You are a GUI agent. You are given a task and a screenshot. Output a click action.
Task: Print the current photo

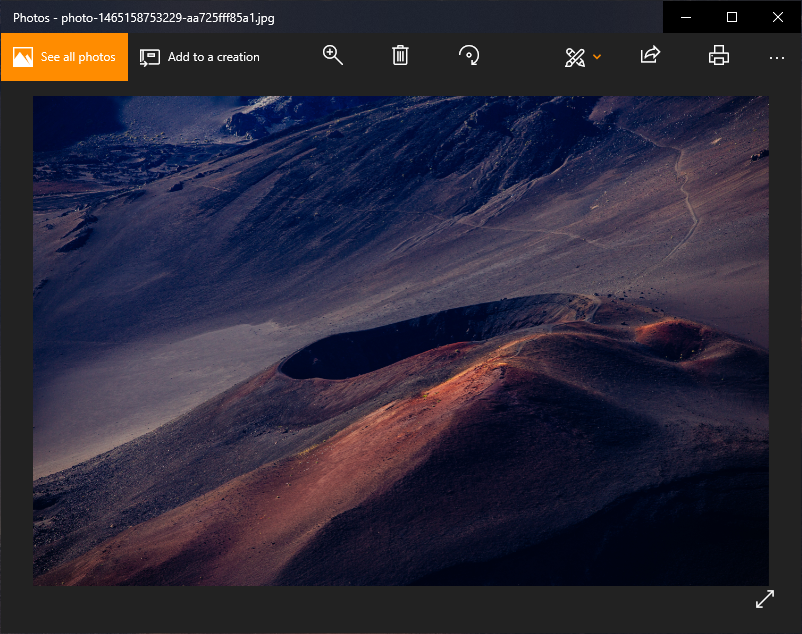[718, 56]
